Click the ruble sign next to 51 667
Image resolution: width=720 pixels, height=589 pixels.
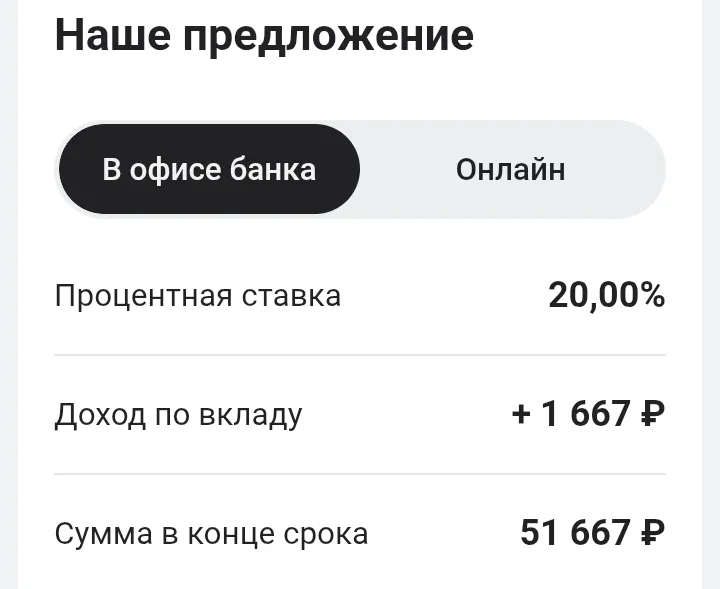pyautogui.click(x=652, y=533)
